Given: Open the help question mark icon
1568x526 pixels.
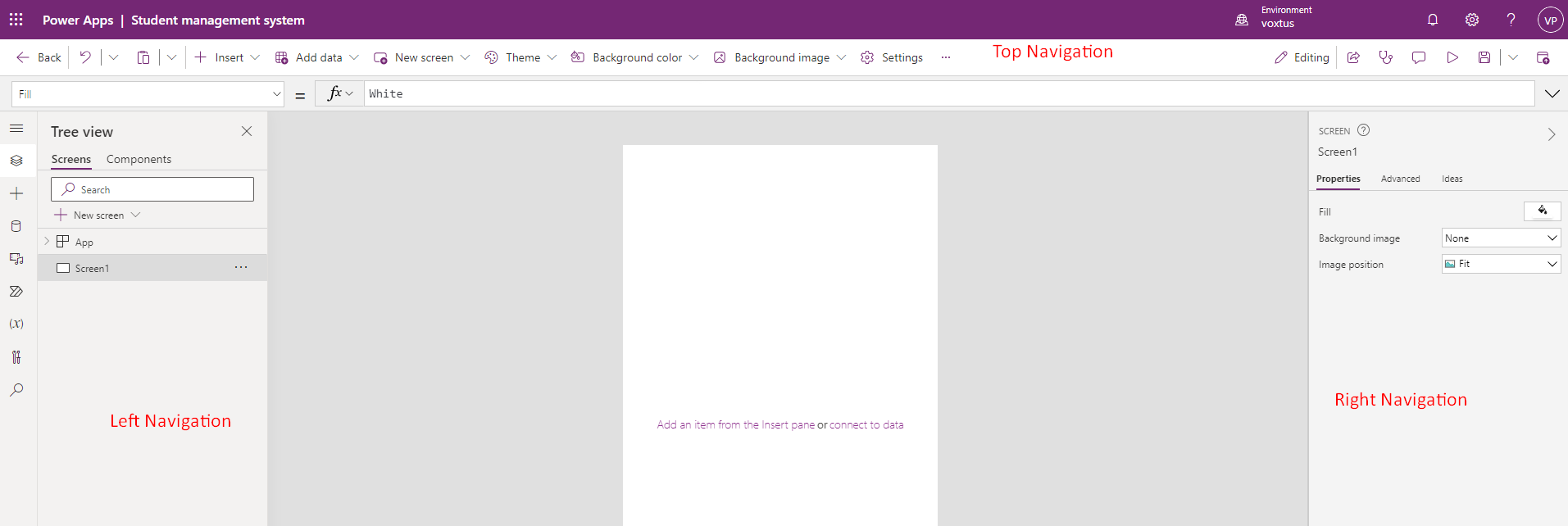Looking at the screenshot, I should (x=1511, y=20).
